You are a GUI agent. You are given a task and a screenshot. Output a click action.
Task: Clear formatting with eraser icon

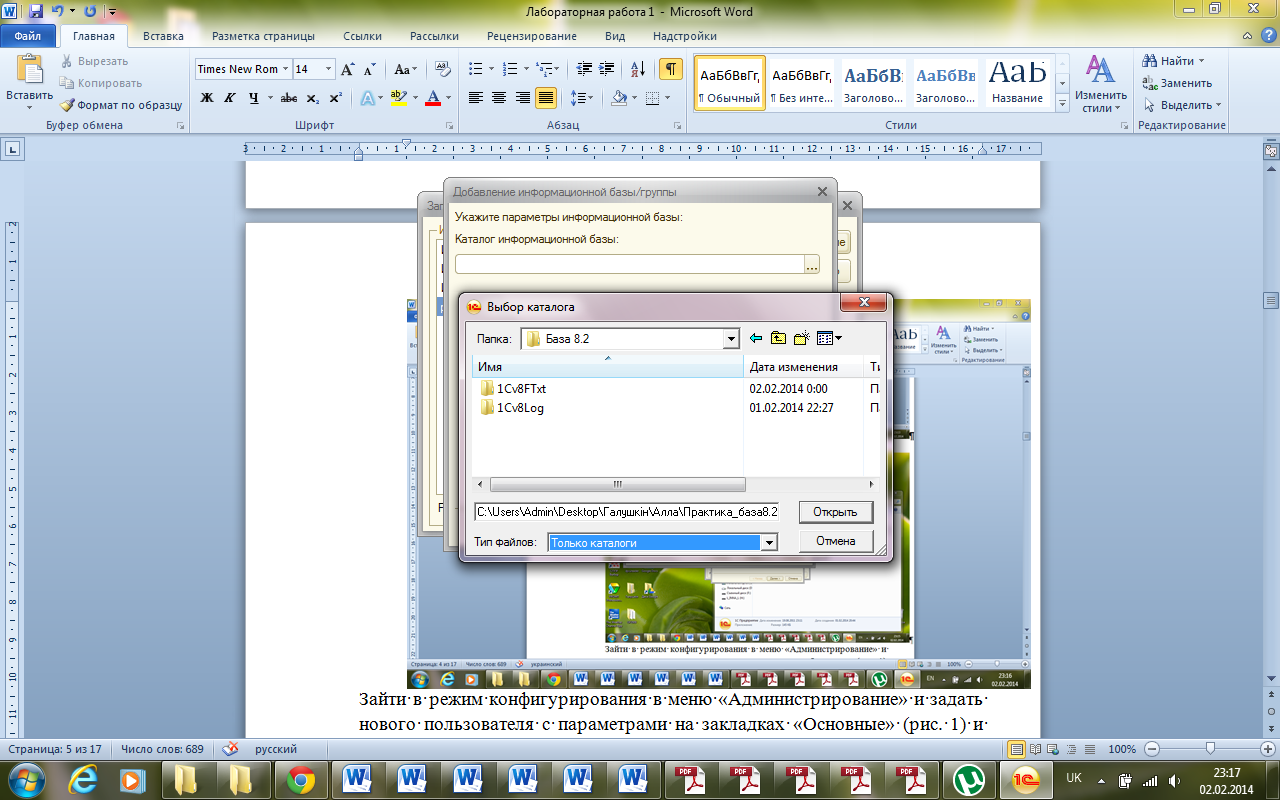[x=444, y=69]
